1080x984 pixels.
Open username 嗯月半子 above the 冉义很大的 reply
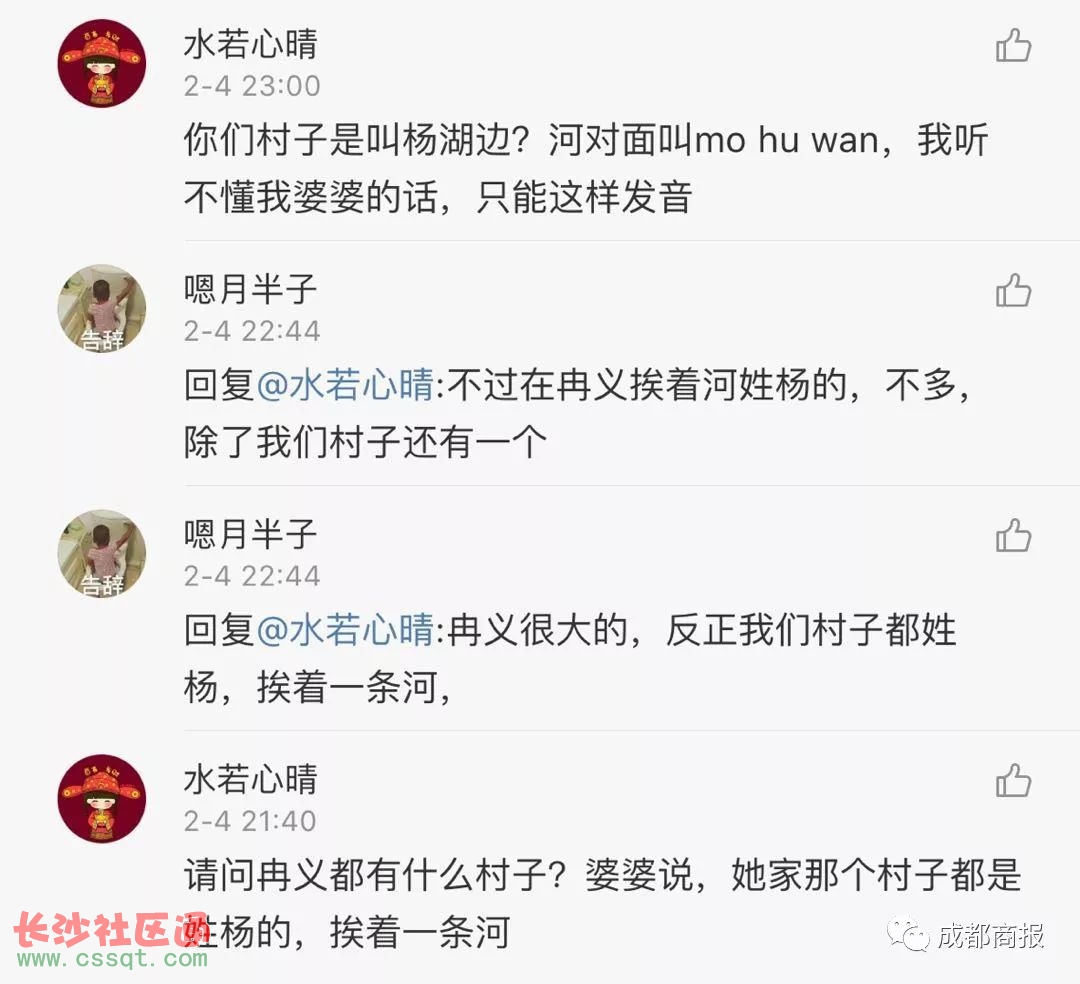(x=250, y=534)
